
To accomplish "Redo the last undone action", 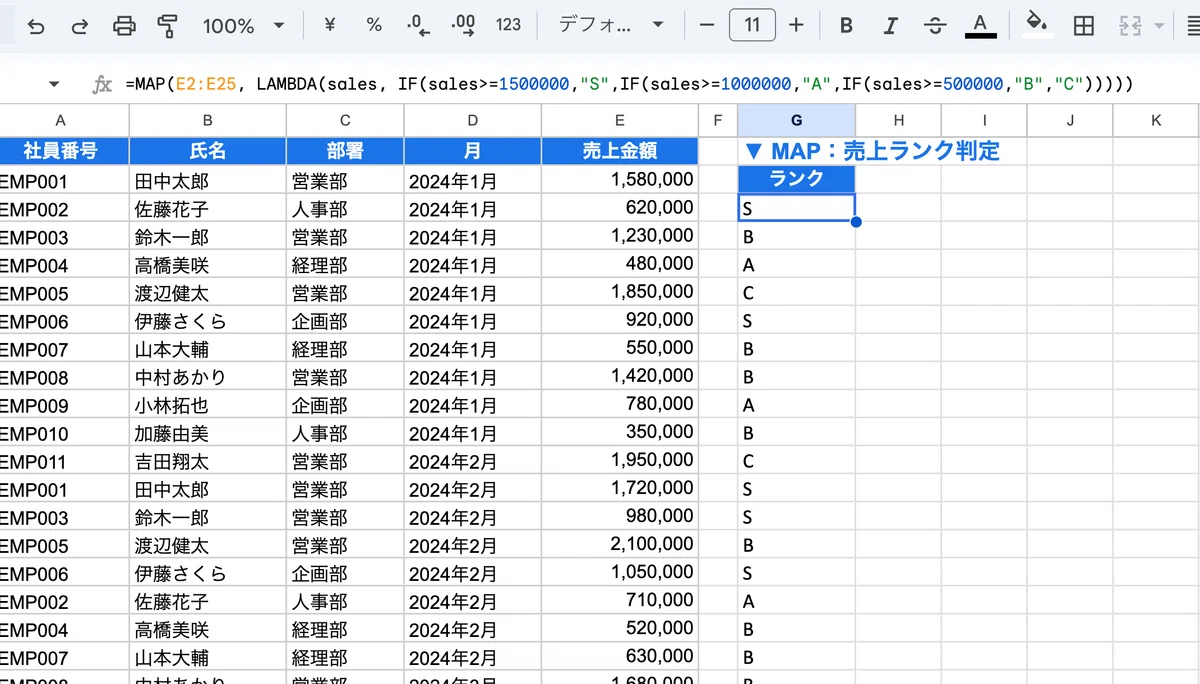I will point(80,26).
